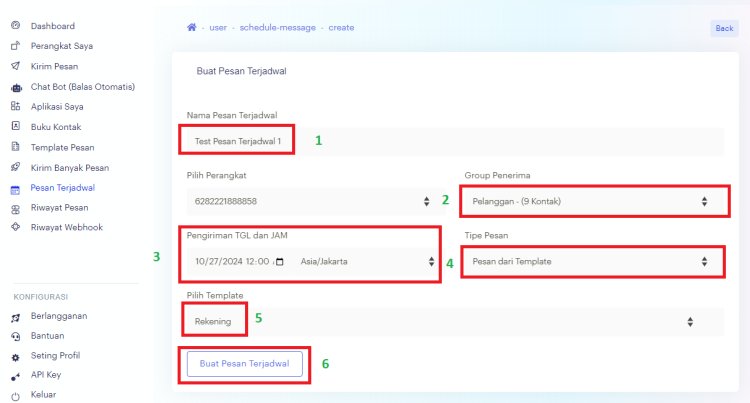
Task: Click the Template Pesan document icon
Action: pos(15,147)
